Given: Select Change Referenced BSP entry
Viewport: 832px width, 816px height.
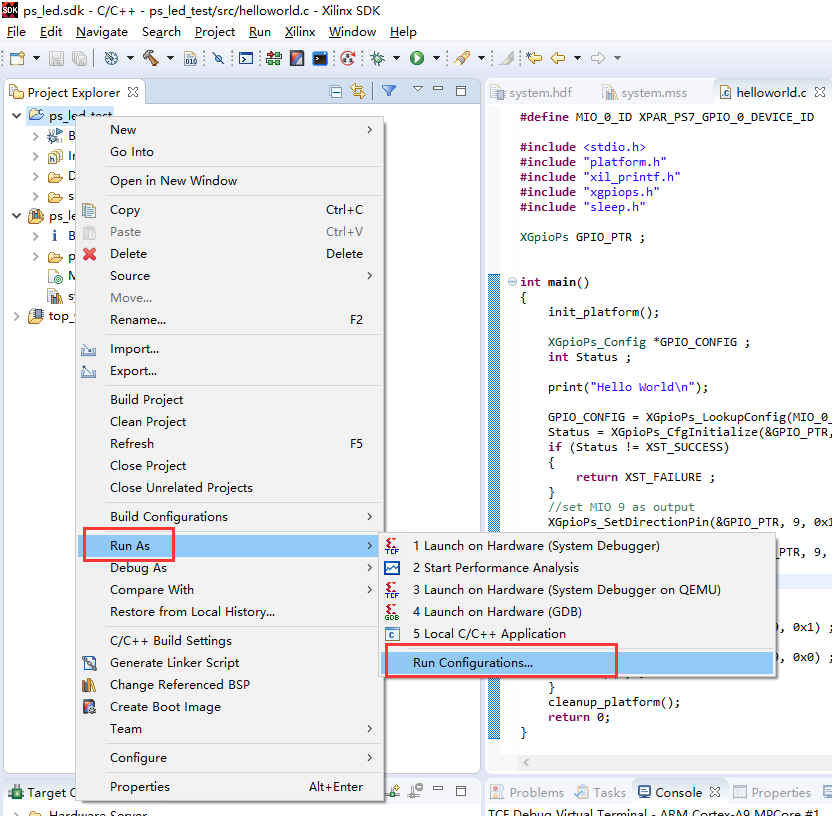Looking at the screenshot, I should tap(229, 685).
